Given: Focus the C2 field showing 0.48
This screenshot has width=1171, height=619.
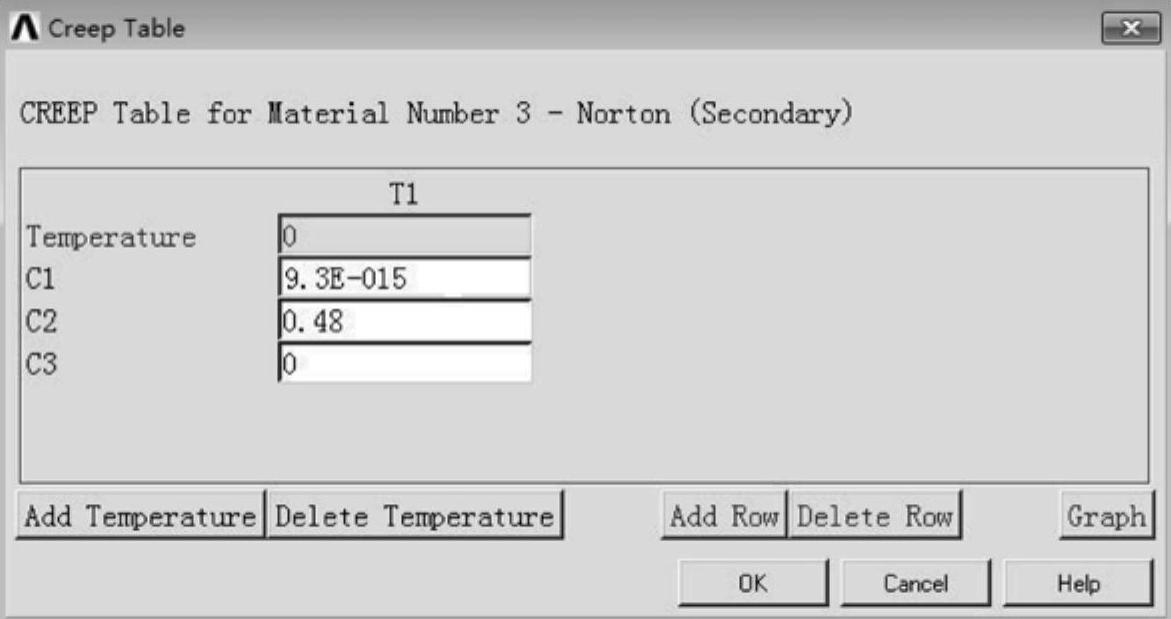Looking at the screenshot, I should pos(404,322).
